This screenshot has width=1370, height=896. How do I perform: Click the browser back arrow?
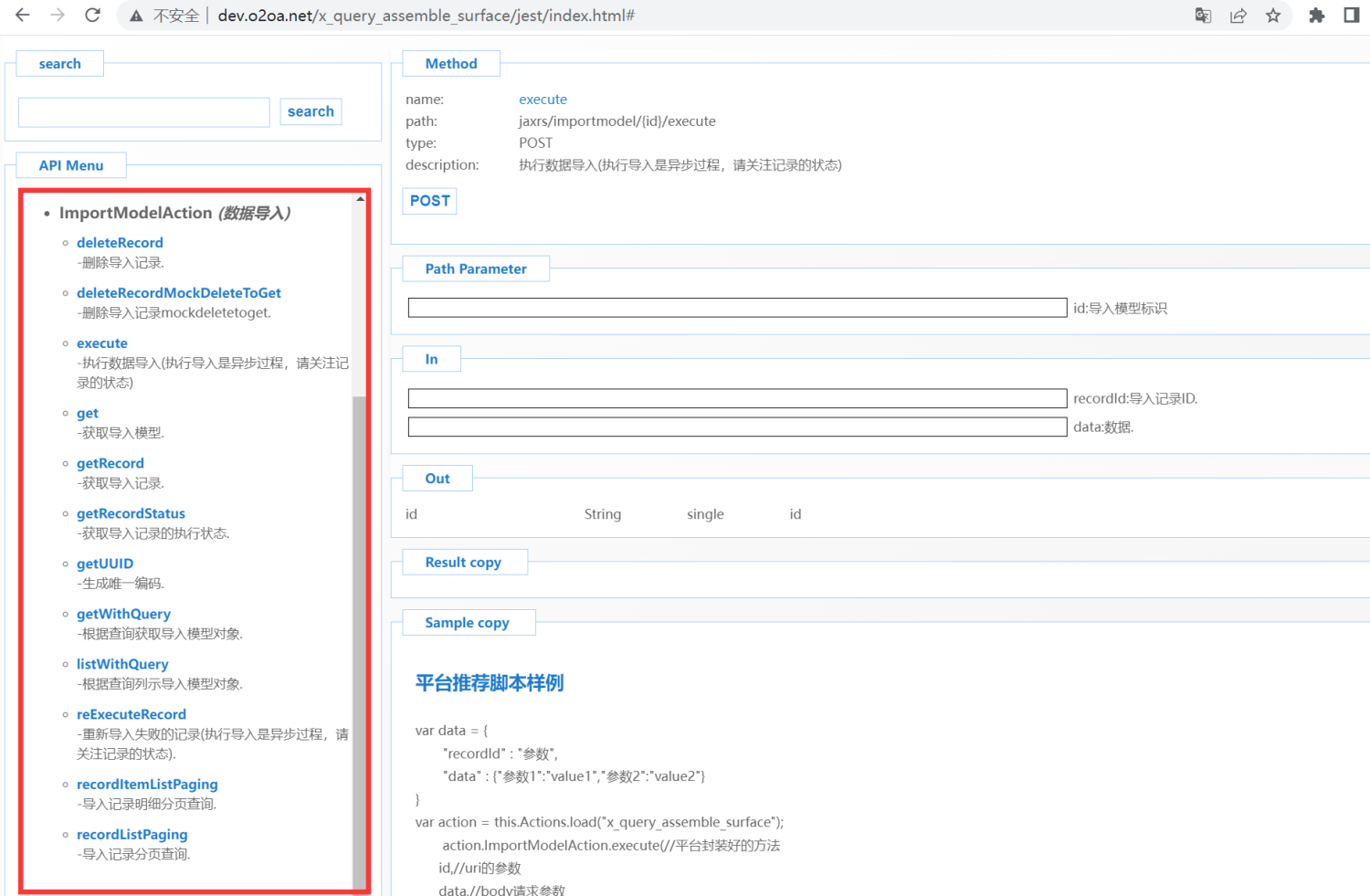(x=23, y=16)
